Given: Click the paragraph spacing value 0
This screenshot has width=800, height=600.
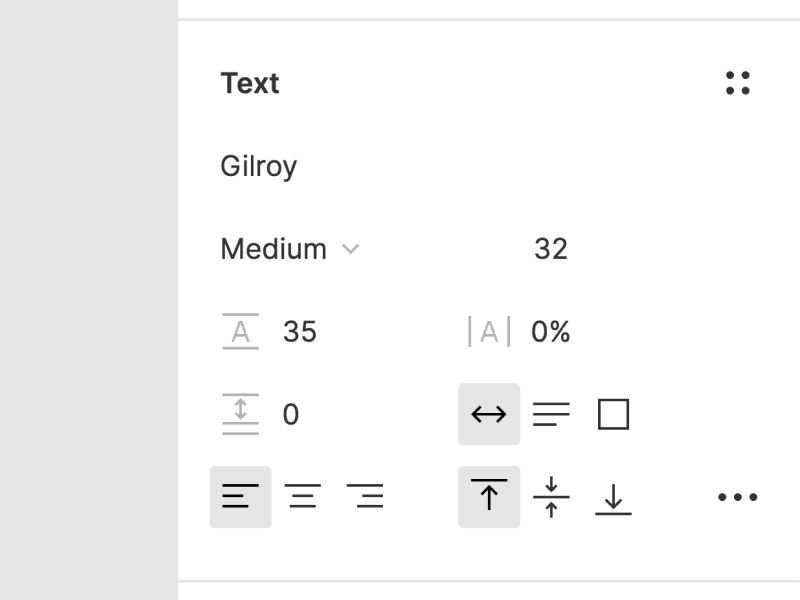Looking at the screenshot, I should 291,413.
